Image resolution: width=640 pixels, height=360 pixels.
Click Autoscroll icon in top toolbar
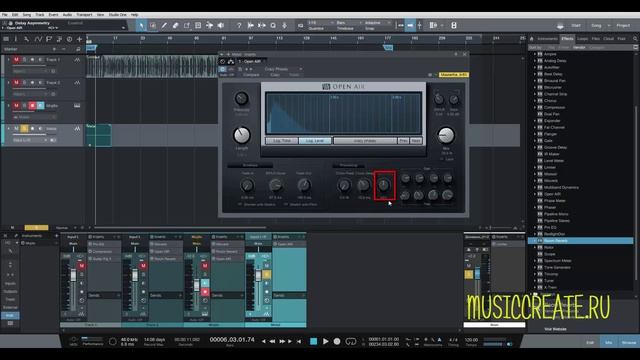coord(410,25)
